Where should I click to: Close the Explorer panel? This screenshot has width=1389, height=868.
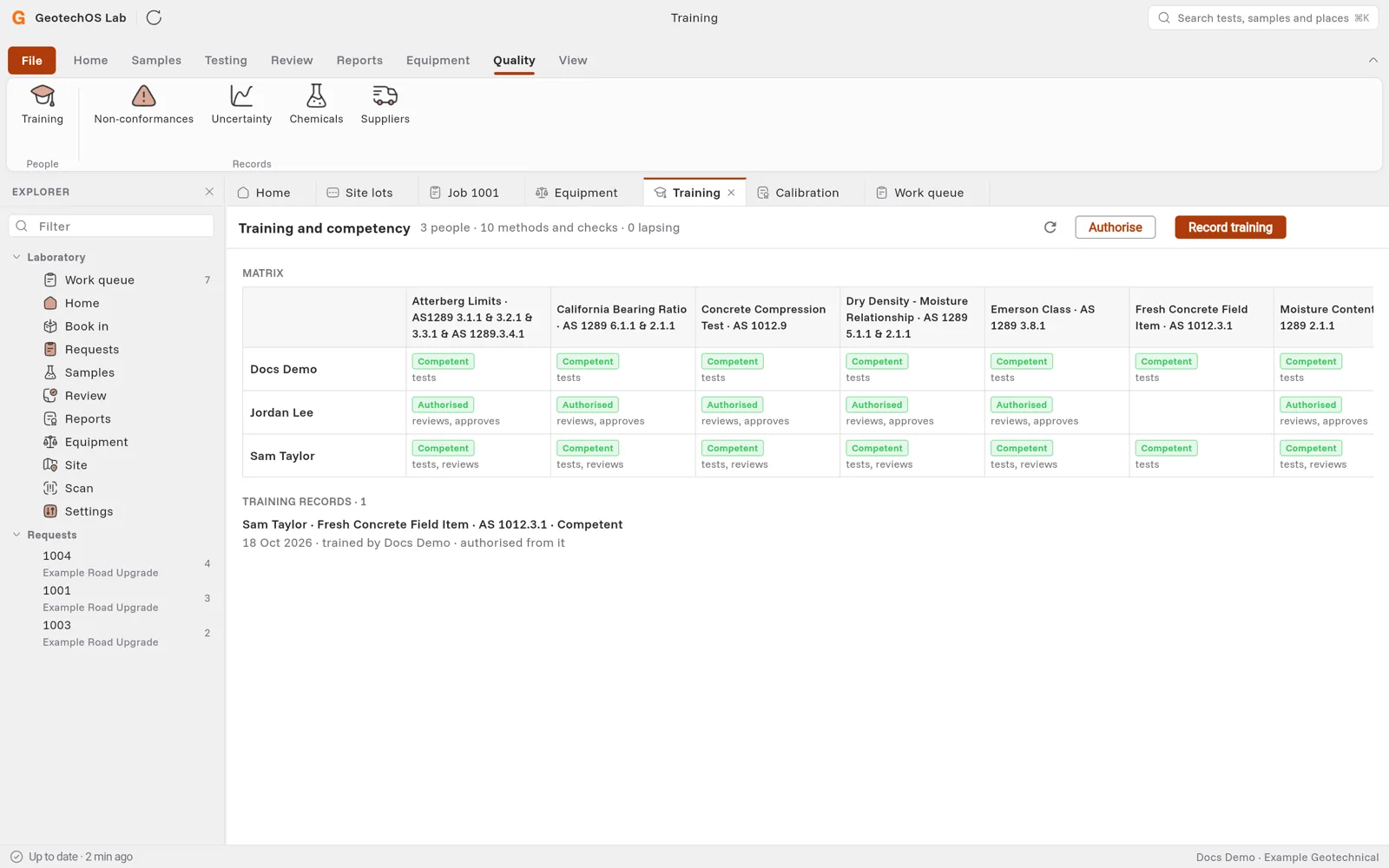tap(209, 192)
